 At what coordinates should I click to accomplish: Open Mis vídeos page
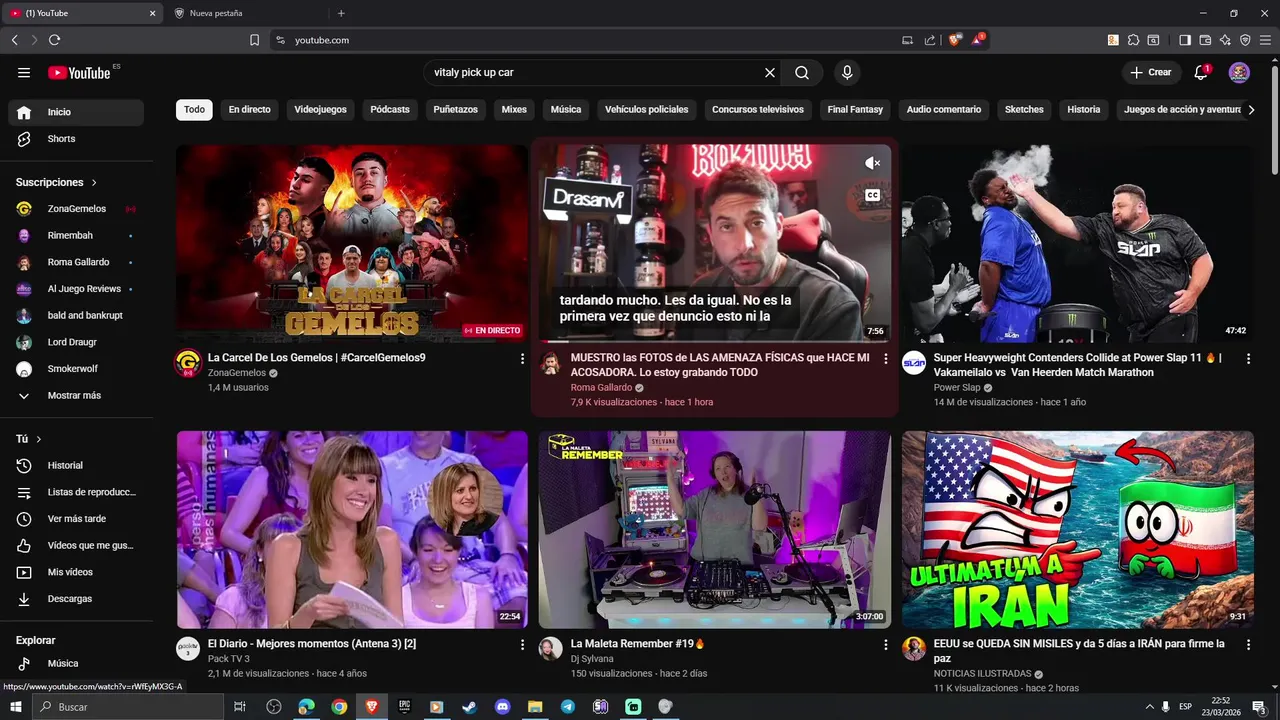76,572
